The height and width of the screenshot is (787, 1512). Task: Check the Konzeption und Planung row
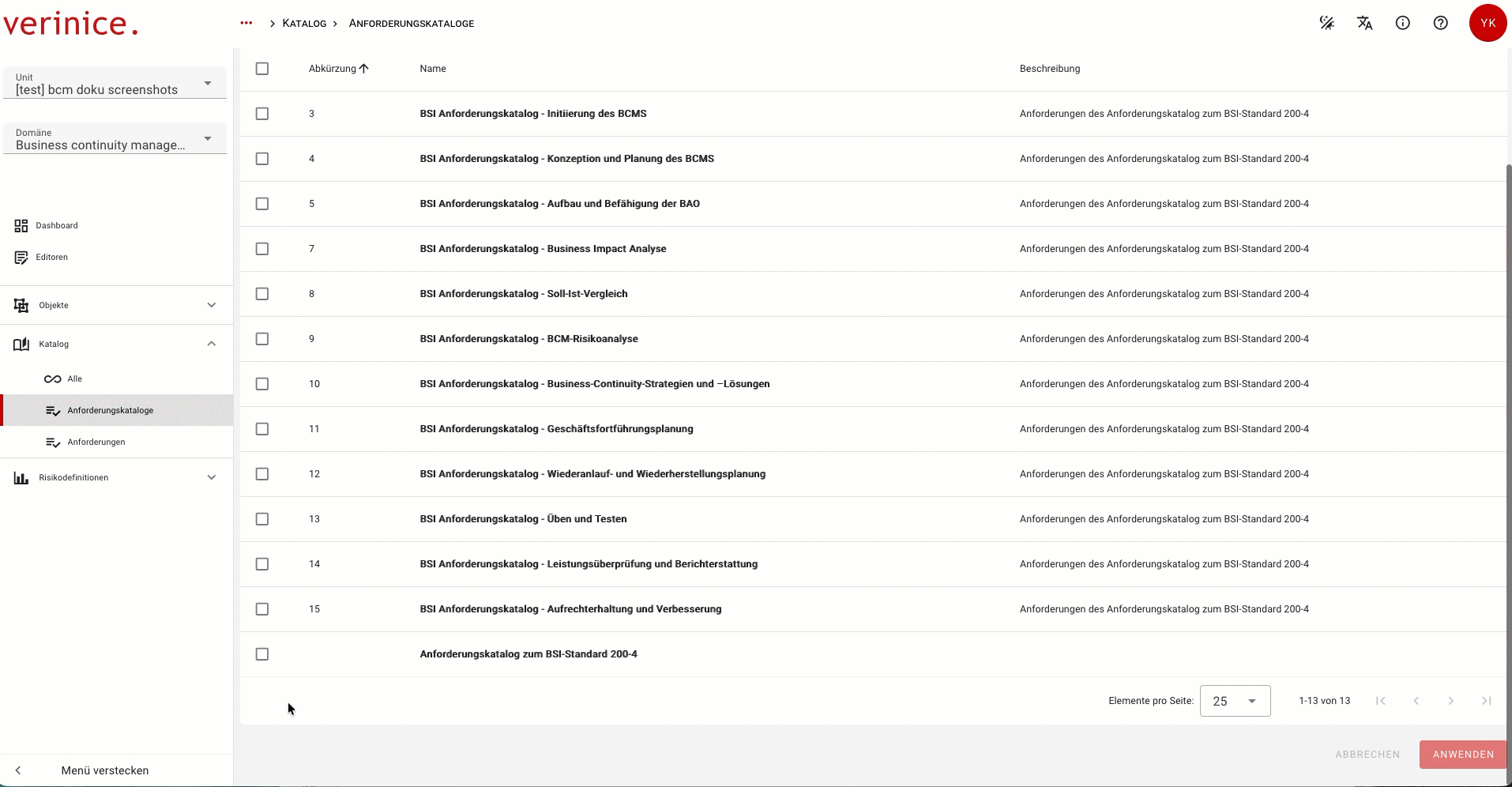[262, 159]
